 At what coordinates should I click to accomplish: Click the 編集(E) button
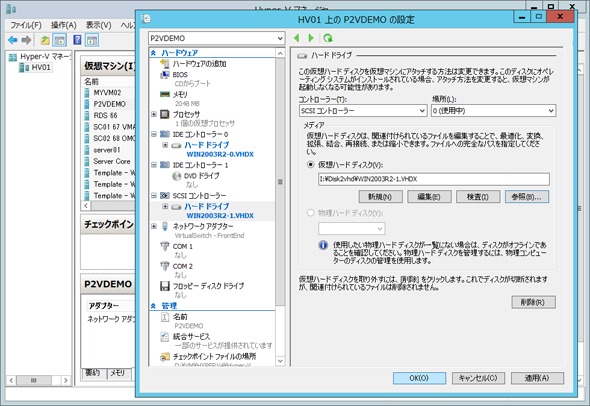(x=429, y=196)
